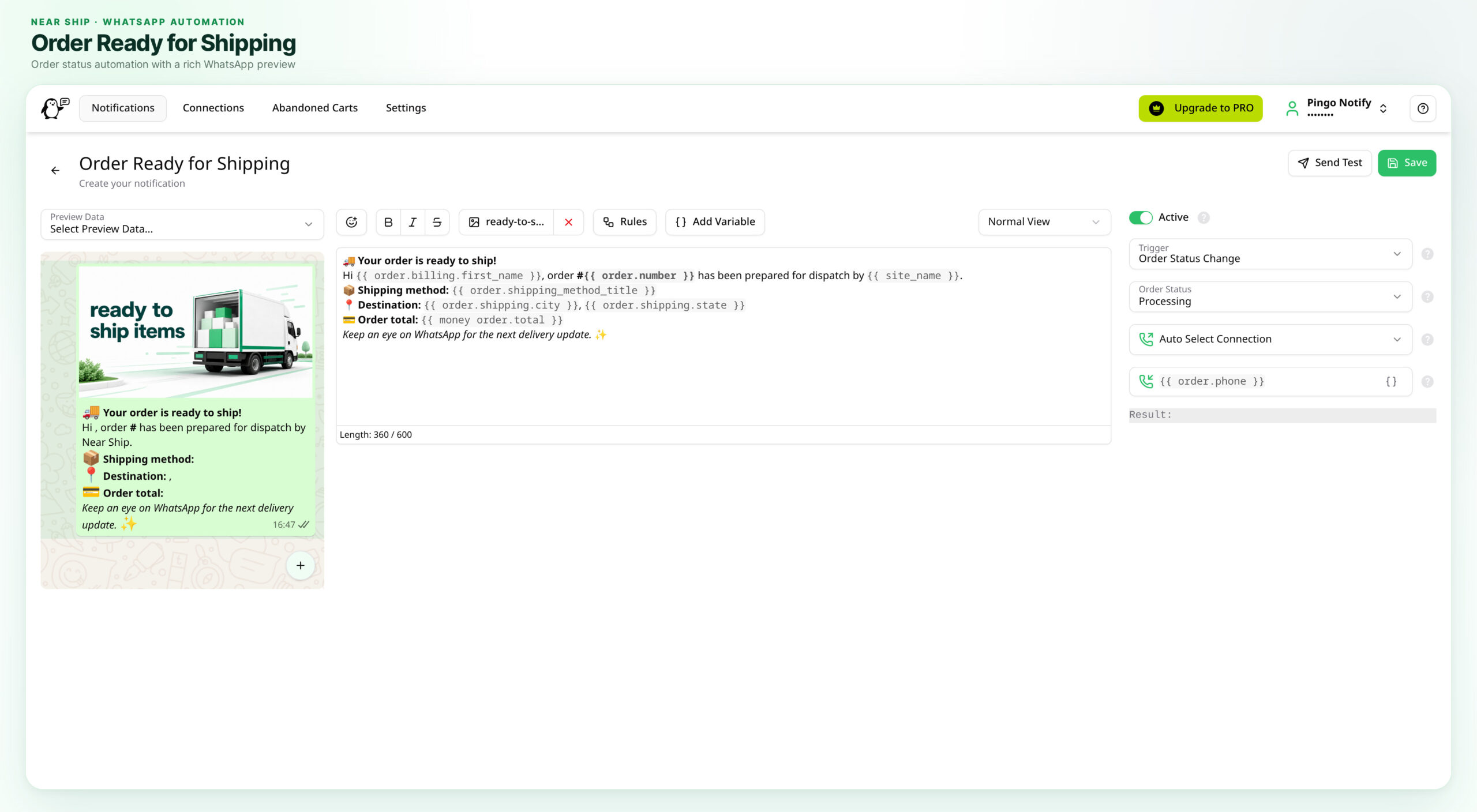
Task: Click the Send Test button
Action: [1330, 163]
